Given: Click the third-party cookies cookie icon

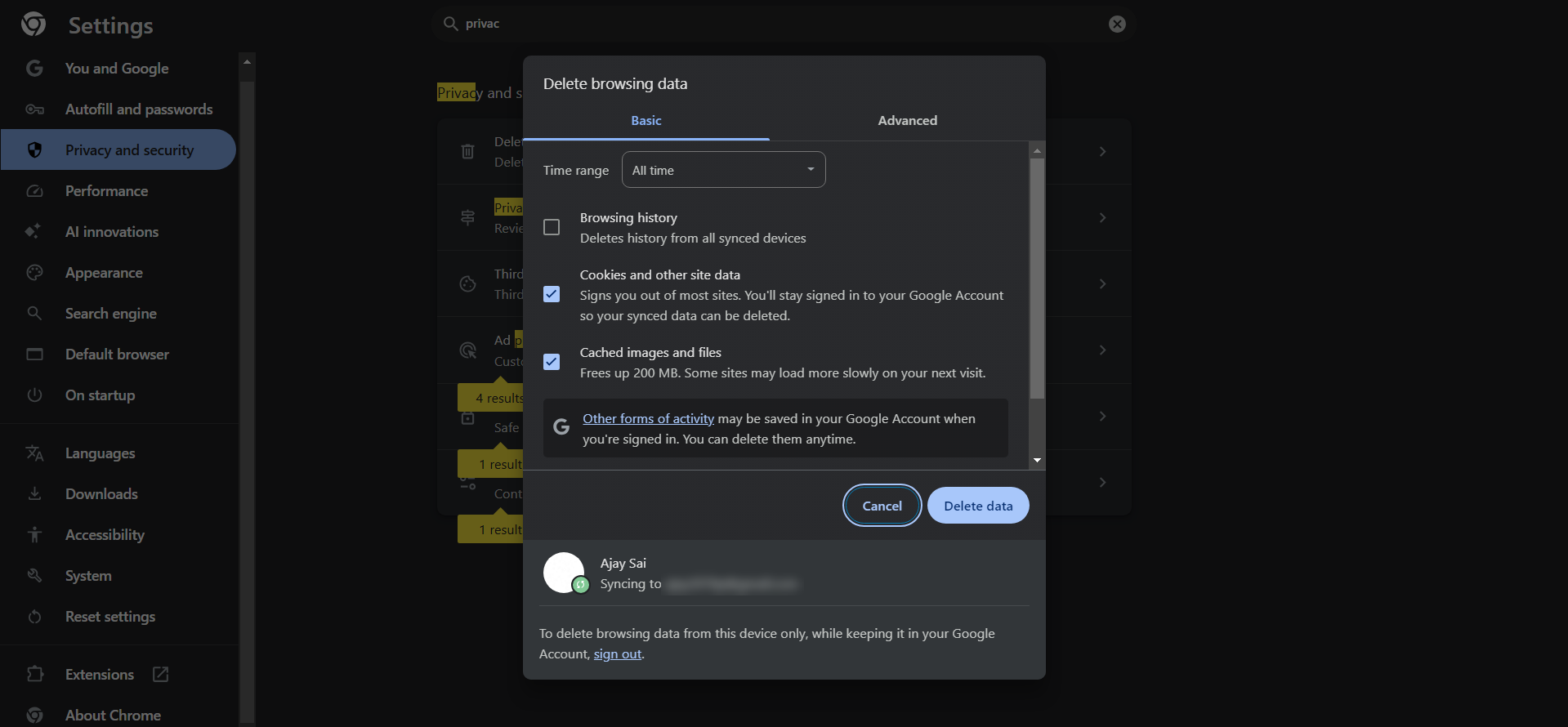Looking at the screenshot, I should pyautogui.click(x=467, y=284).
